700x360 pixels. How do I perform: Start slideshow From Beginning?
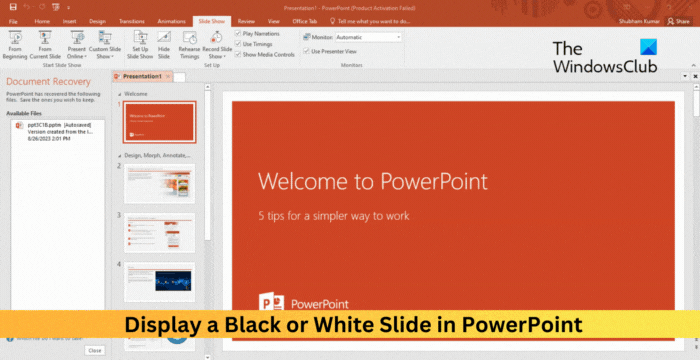(15, 45)
